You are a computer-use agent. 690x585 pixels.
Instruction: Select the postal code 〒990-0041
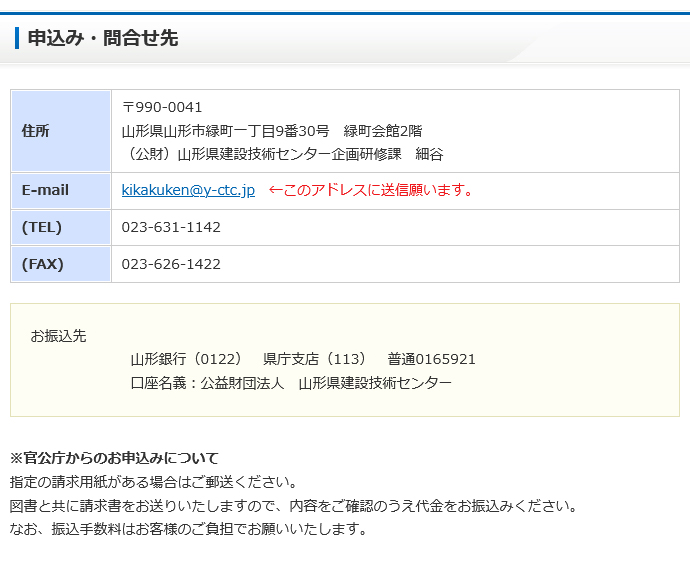(162, 107)
